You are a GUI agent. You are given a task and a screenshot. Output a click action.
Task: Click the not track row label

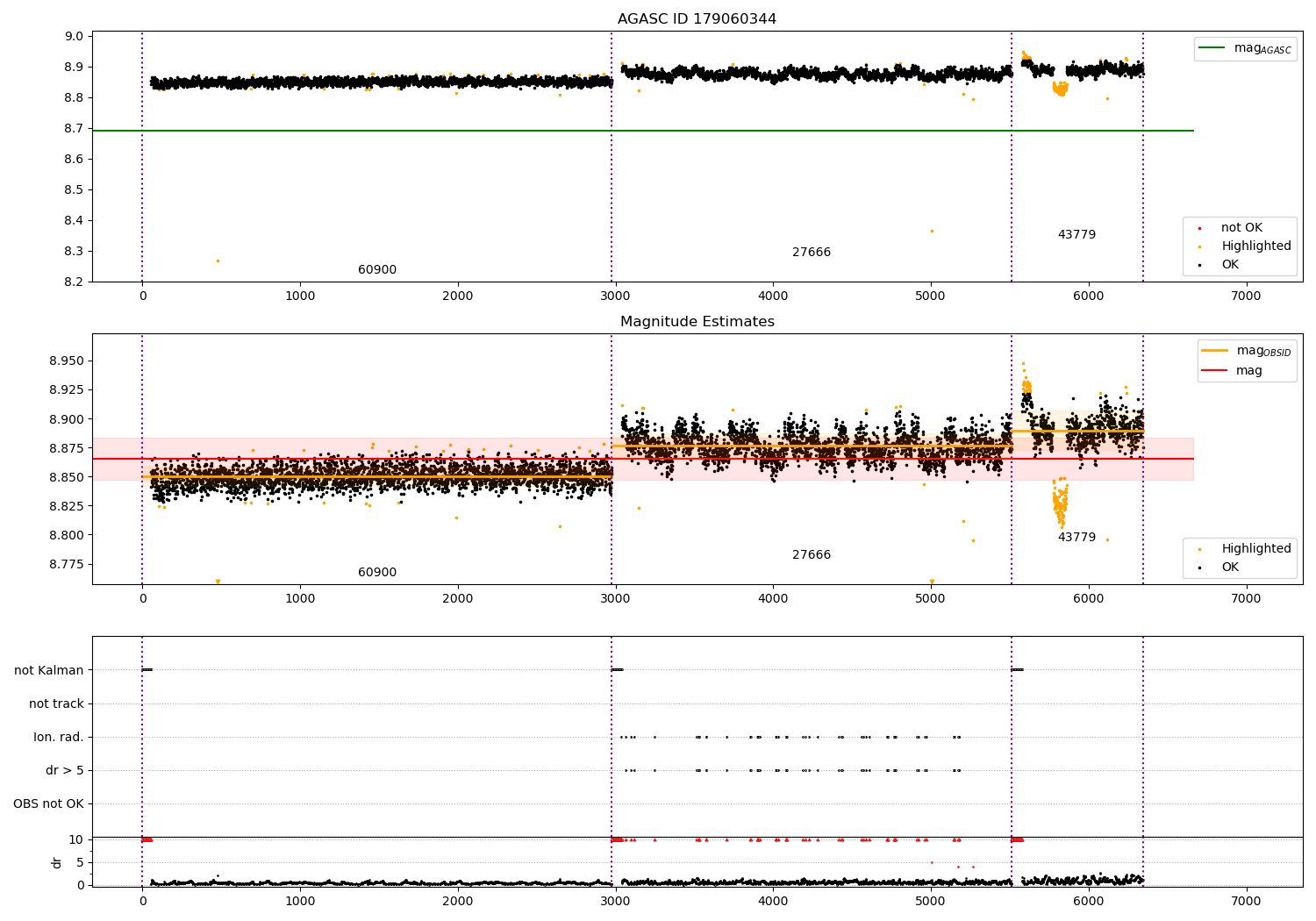point(56,704)
